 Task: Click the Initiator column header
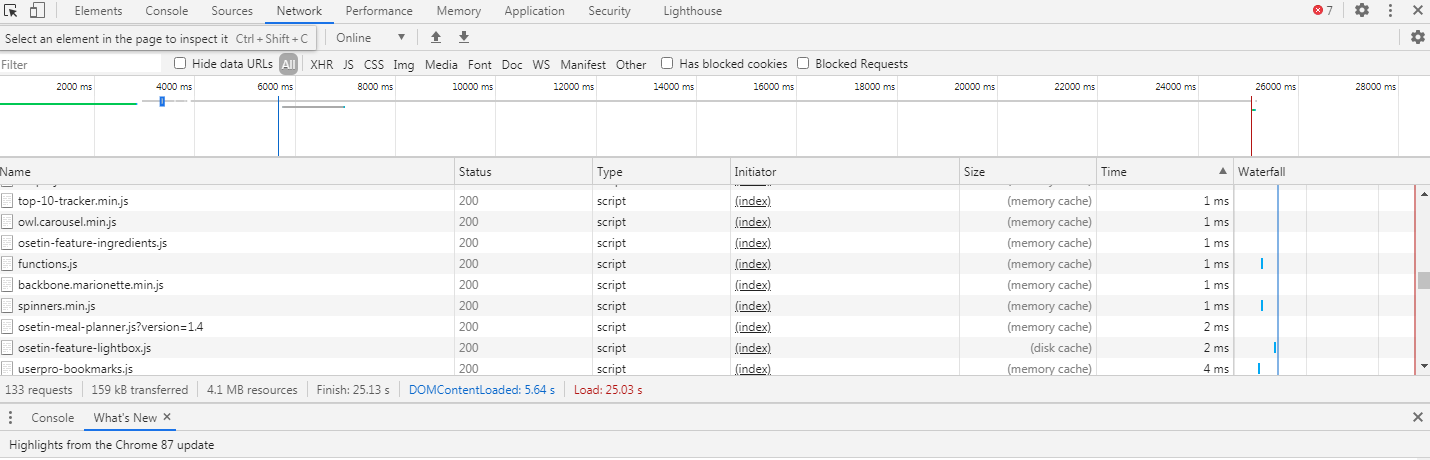click(845, 172)
